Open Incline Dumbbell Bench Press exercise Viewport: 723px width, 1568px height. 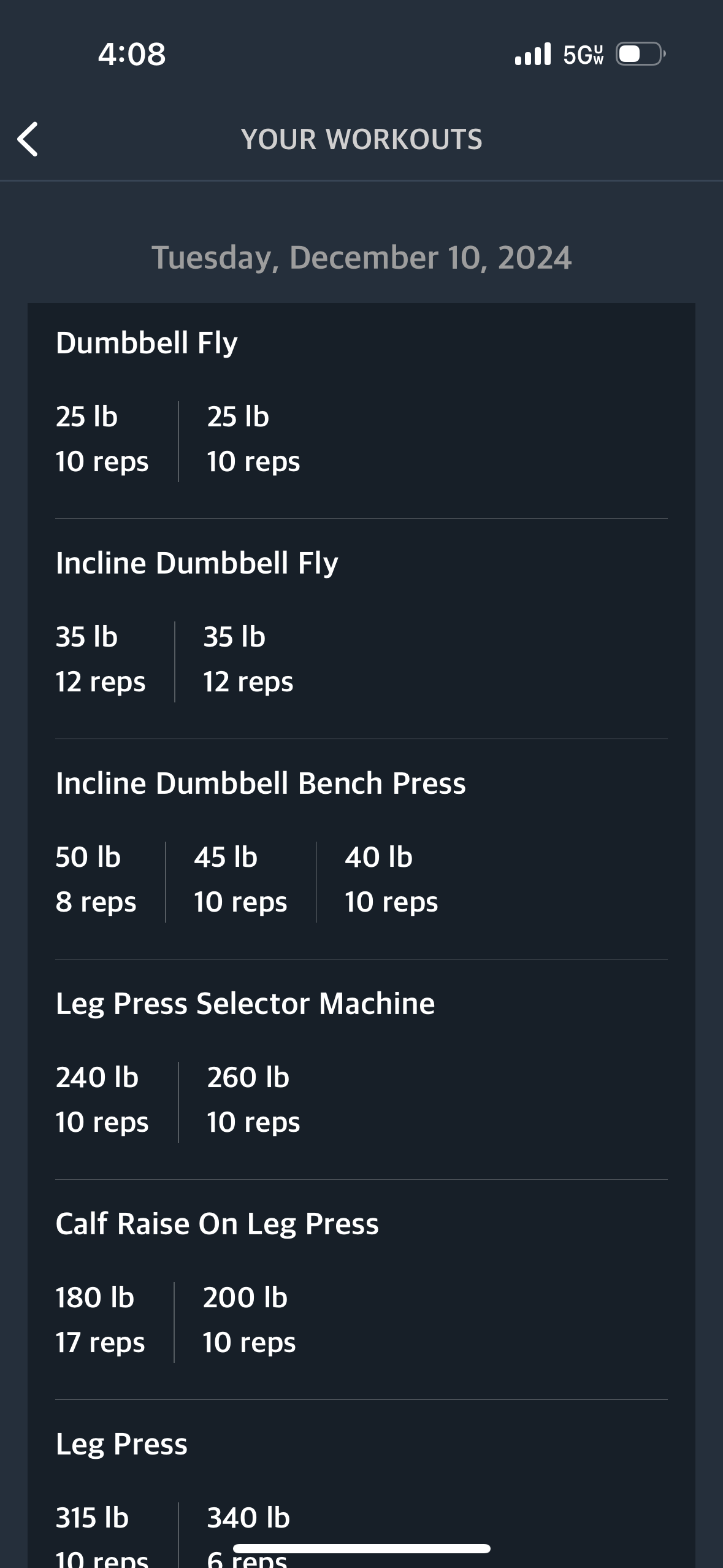tap(261, 783)
